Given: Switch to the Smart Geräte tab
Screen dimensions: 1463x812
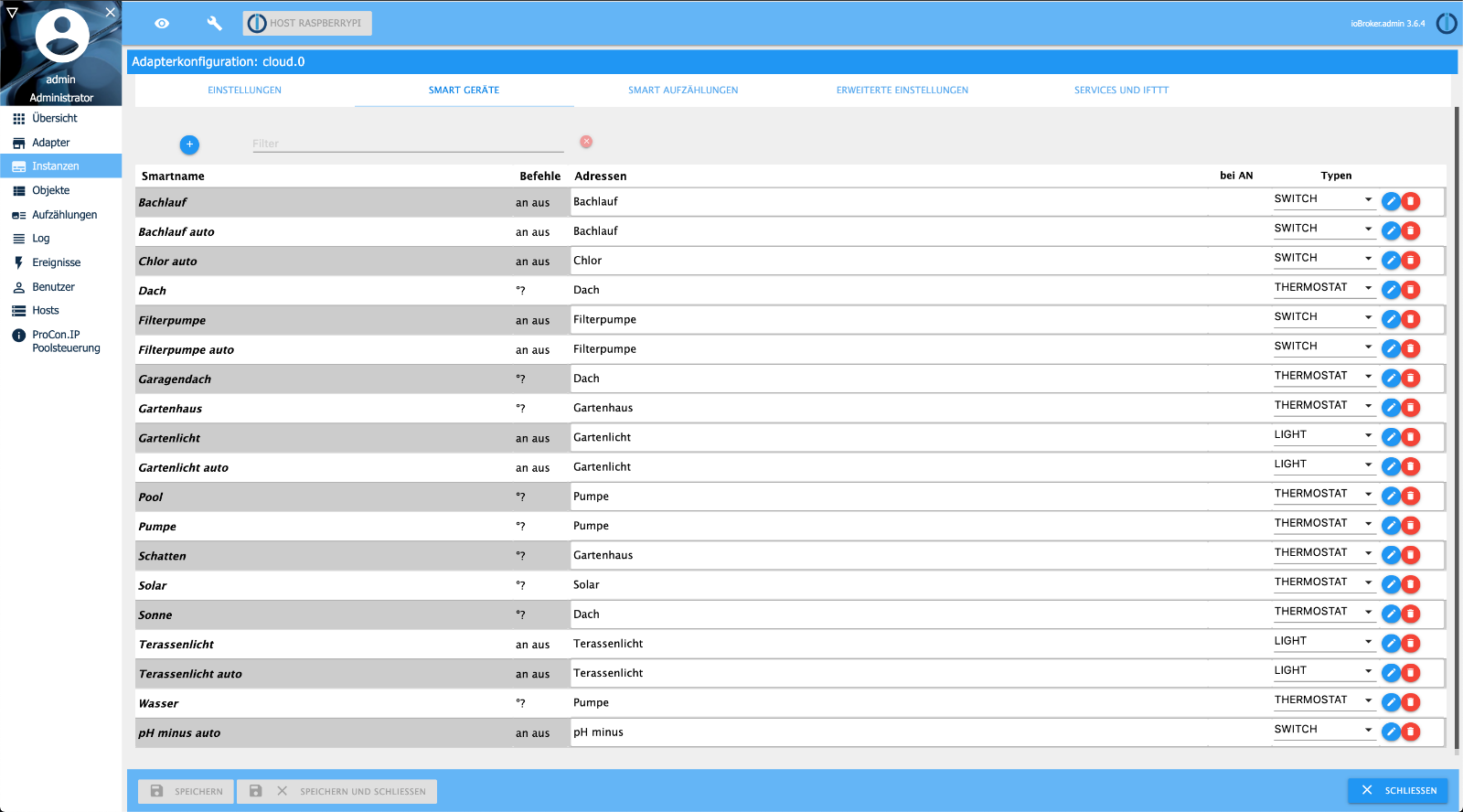Looking at the screenshot, I should pos(464,91).
